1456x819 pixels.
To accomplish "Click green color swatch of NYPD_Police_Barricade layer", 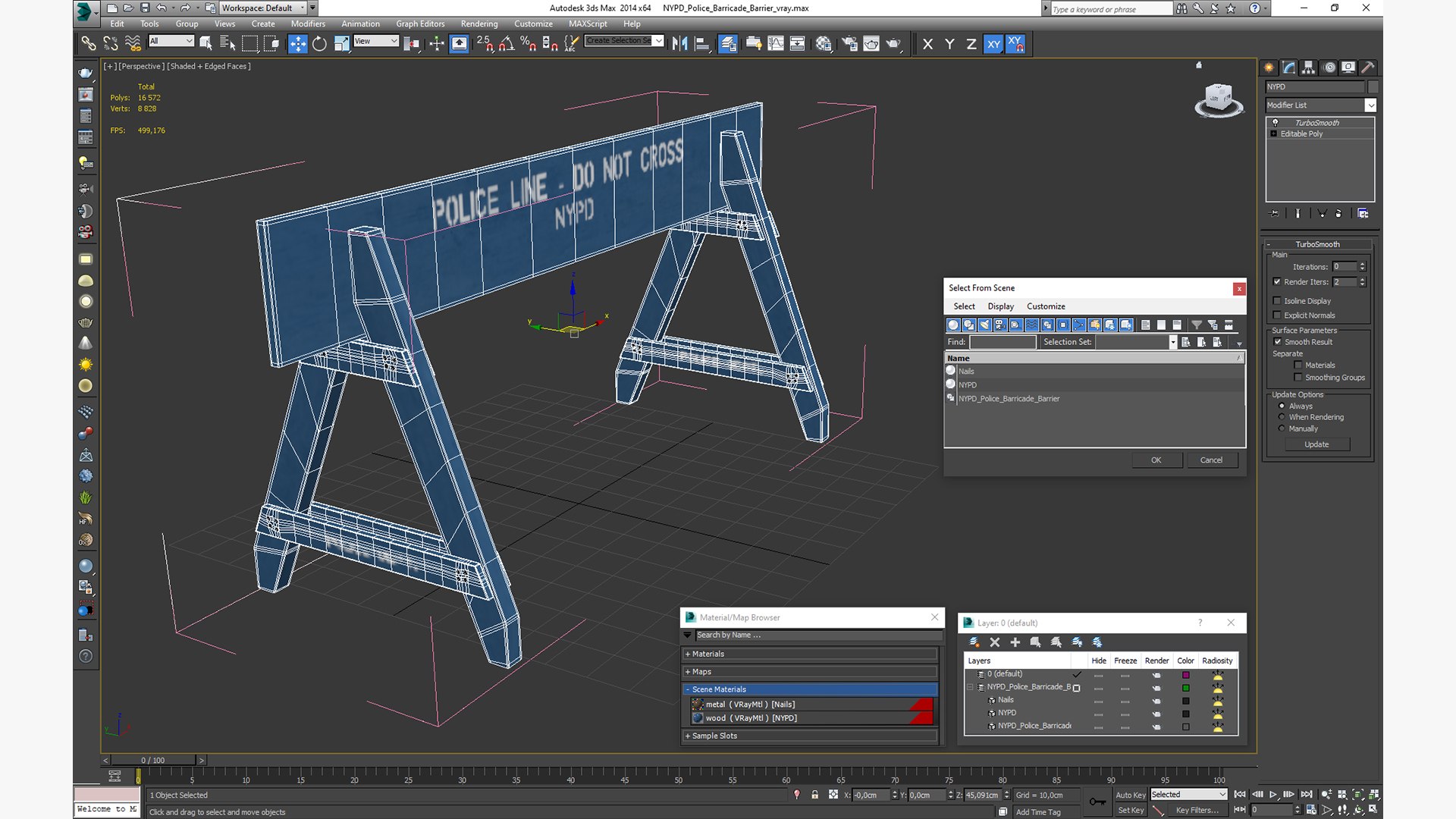I will 1185,688.
